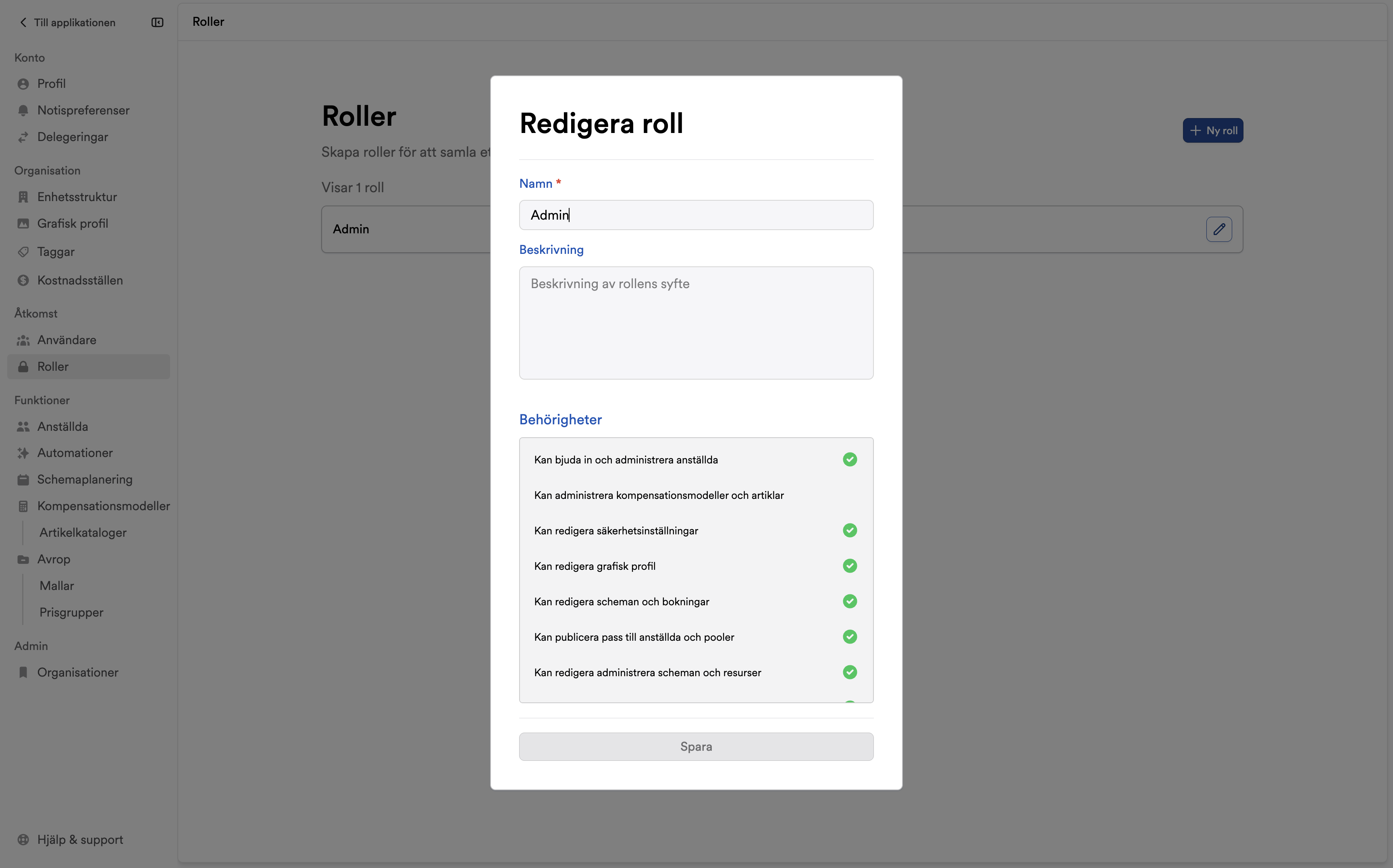Open Notispreferenser in the sidebar
Viewport: 1393px width, 868px height.
[88, 110]
